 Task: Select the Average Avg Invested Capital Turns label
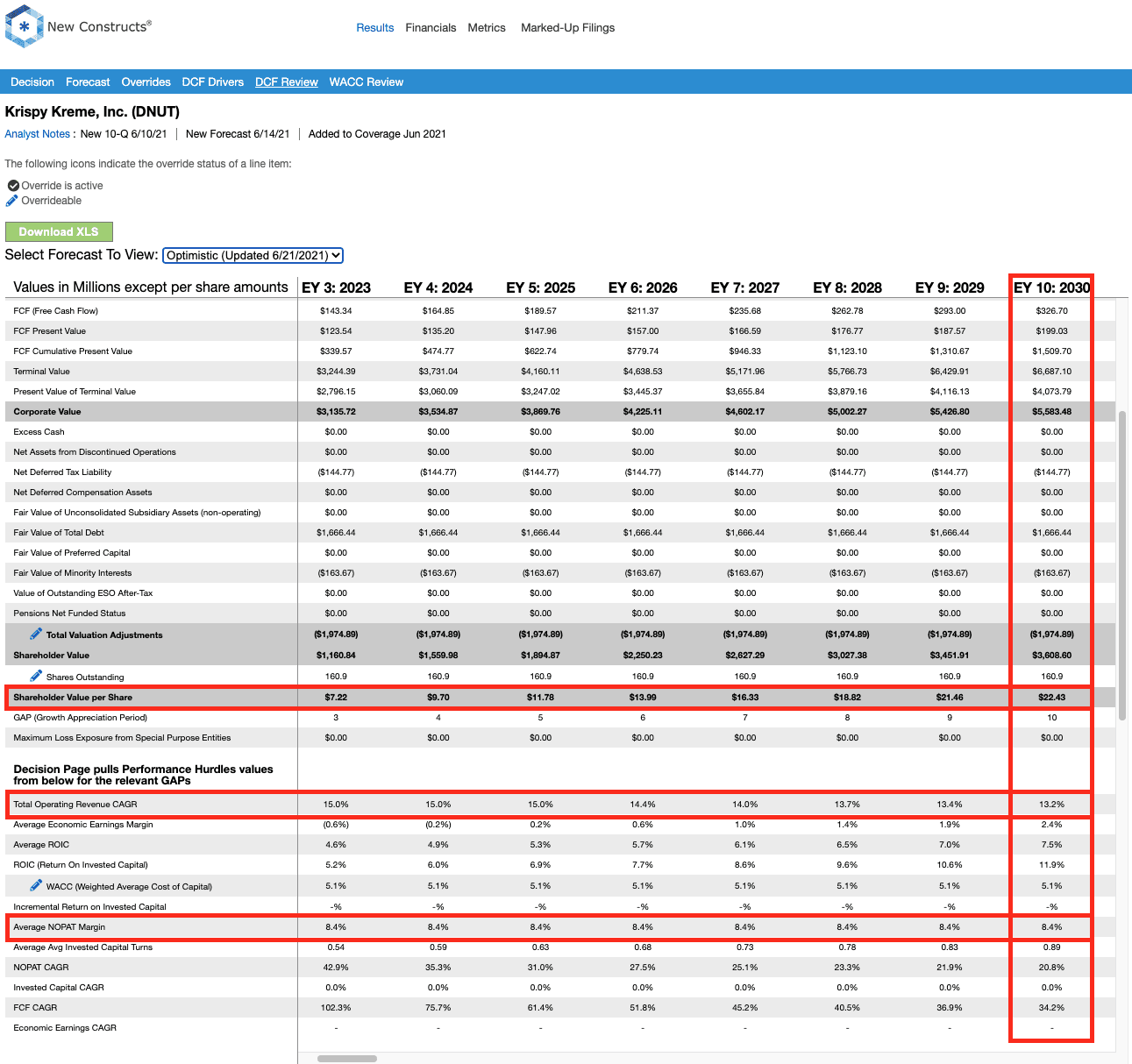tap(83, 947)
